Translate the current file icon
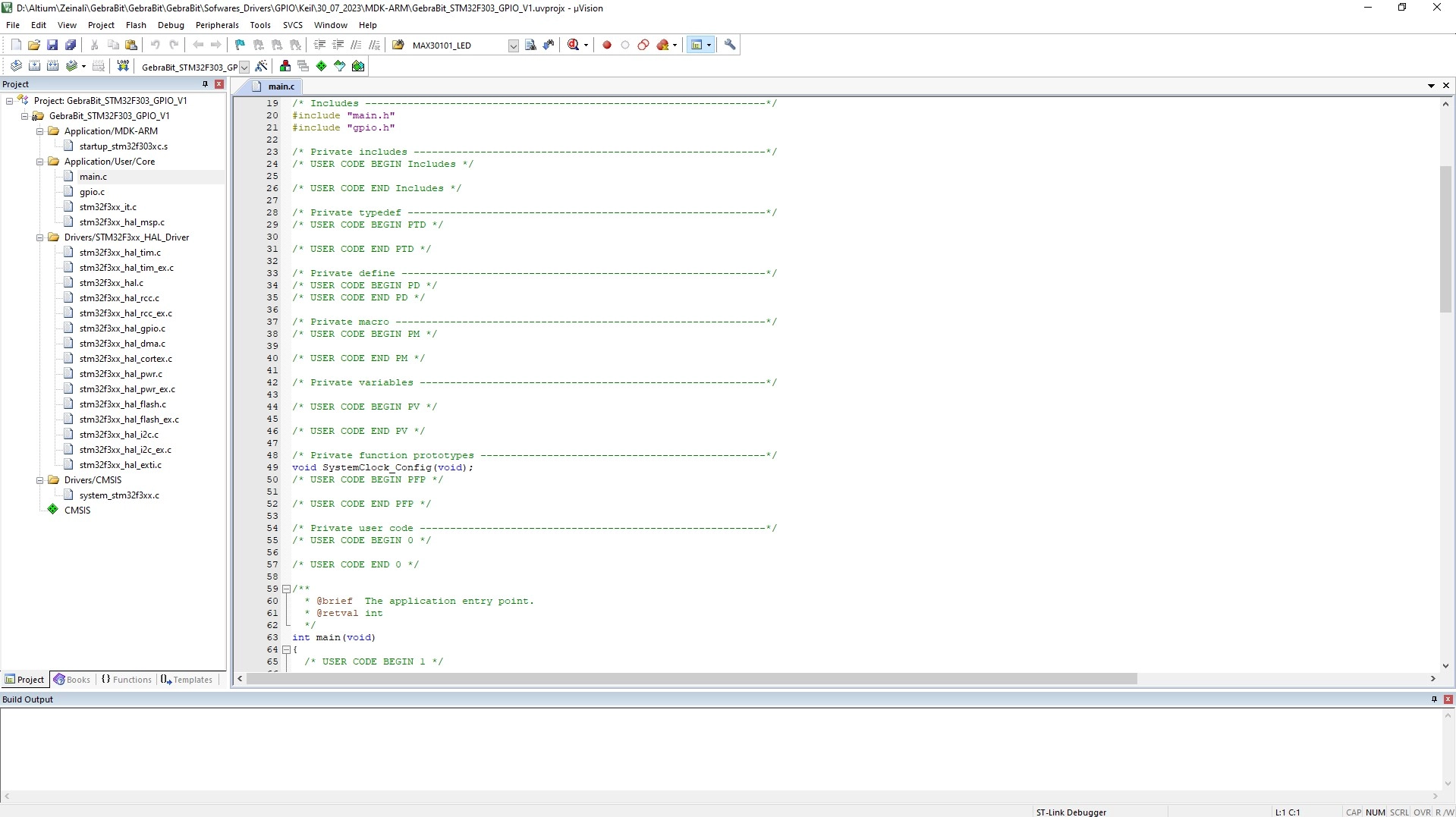 tap(16, 66)
